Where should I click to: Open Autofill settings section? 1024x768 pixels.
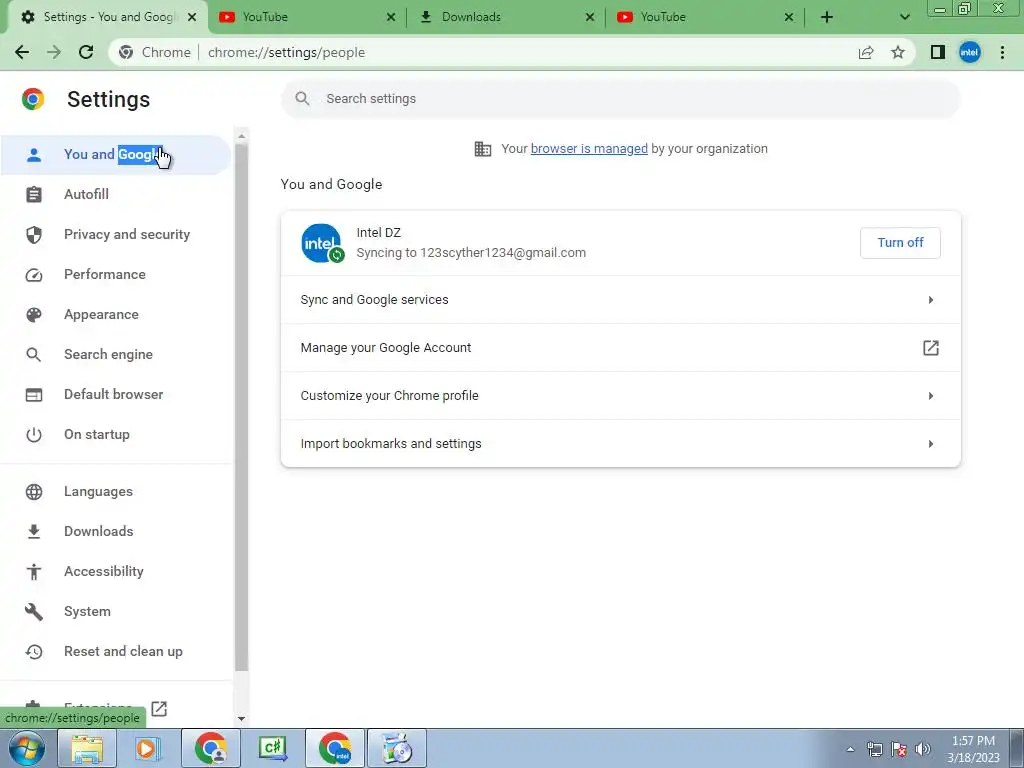coord(116,195)
